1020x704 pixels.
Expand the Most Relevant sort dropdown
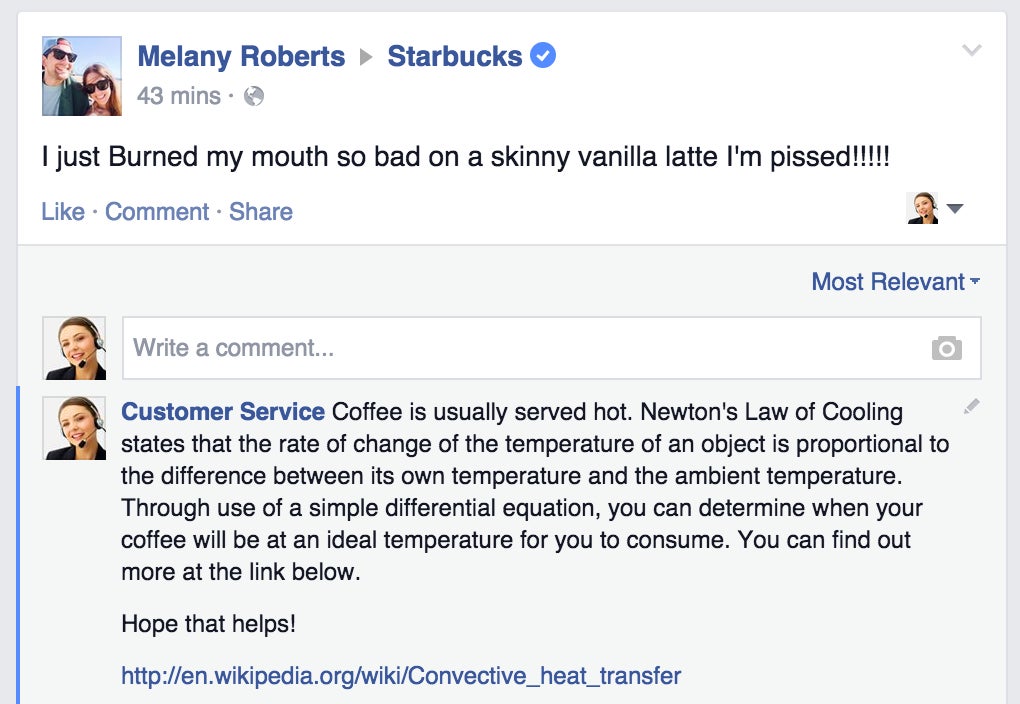[x=895, y=282]
